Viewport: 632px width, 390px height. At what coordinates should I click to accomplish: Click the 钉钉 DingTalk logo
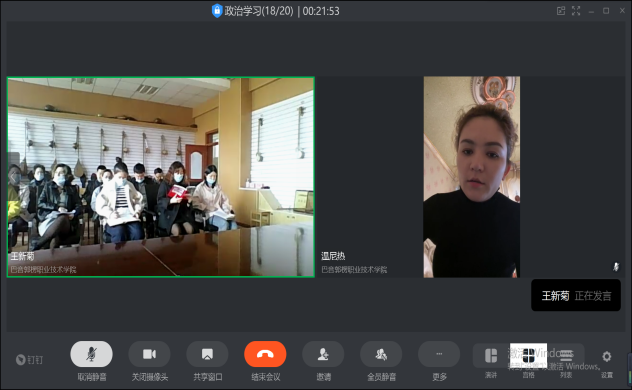(29, 359)
